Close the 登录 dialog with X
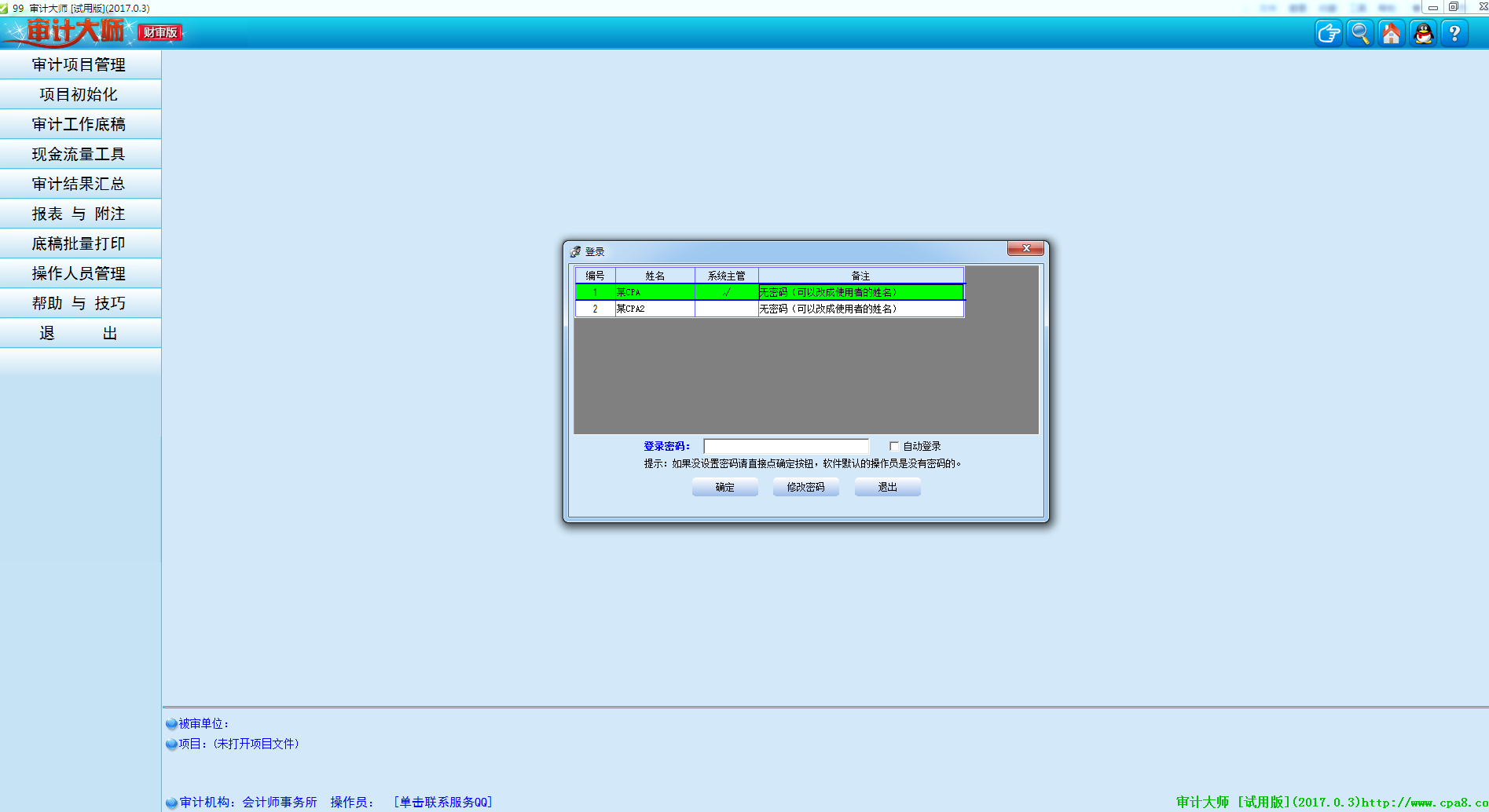The image size is (1489, 812). coord(1025,248)
